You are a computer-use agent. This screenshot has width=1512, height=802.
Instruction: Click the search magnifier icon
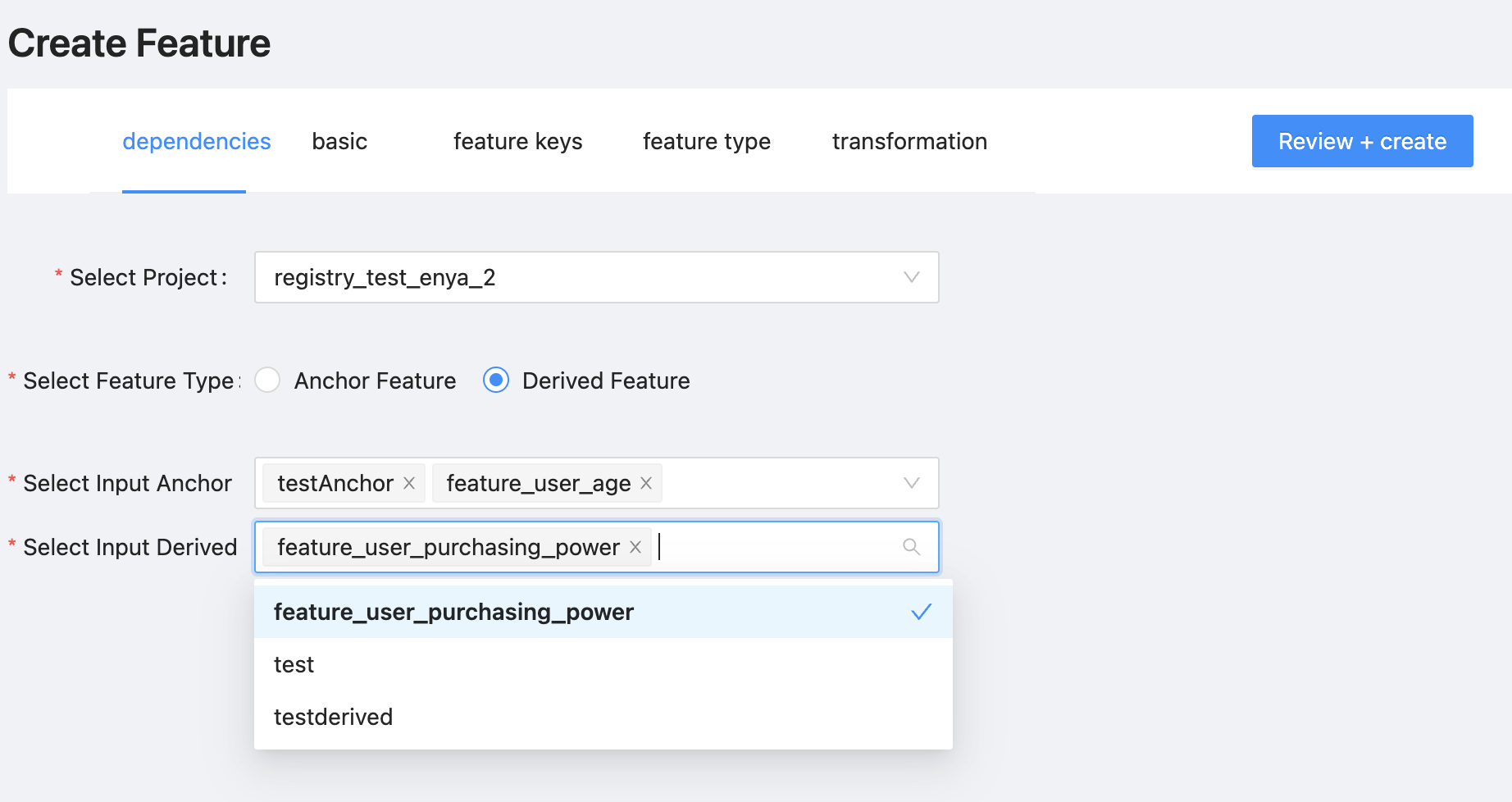(911, 547)
